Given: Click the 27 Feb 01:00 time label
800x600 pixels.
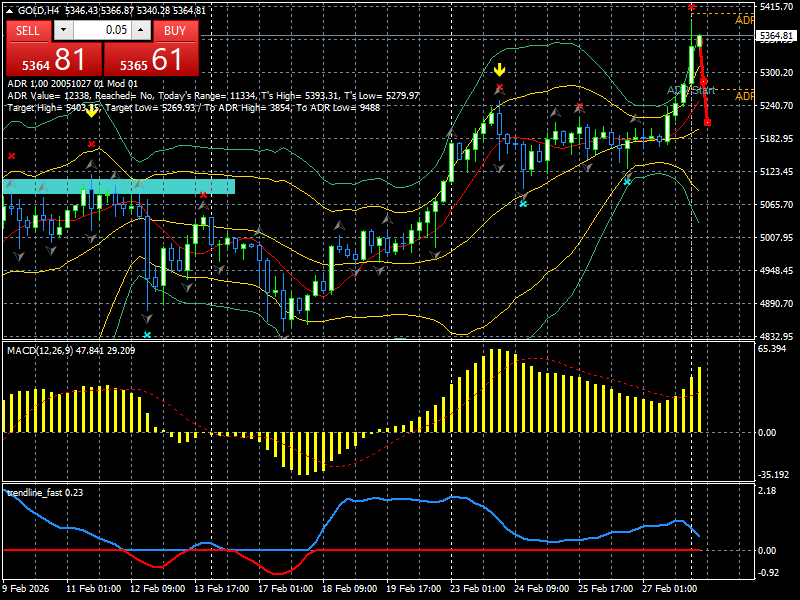Looking at the screenshot, I should coord(670,588).
